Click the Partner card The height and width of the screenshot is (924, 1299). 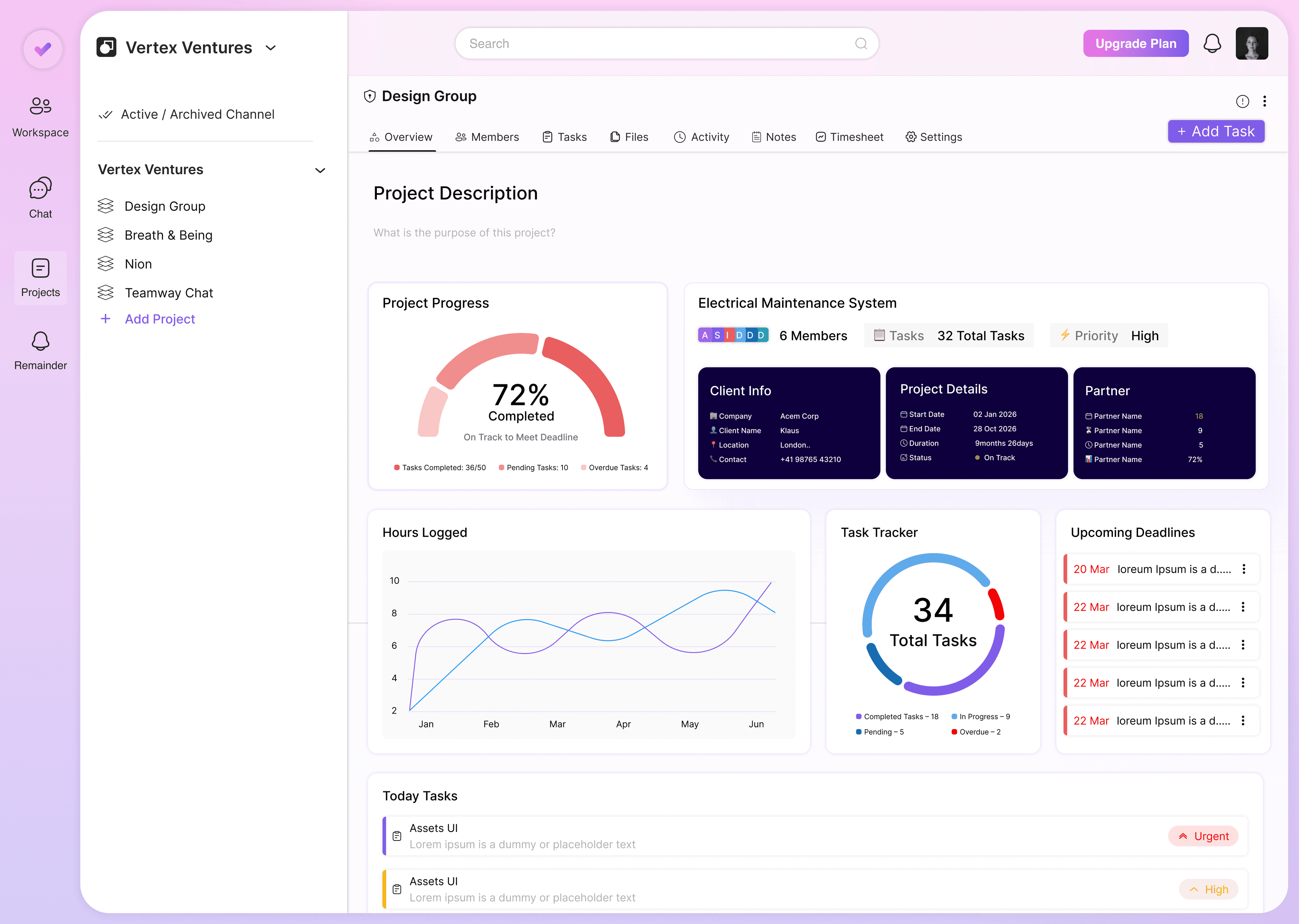tap(1164, 423)
